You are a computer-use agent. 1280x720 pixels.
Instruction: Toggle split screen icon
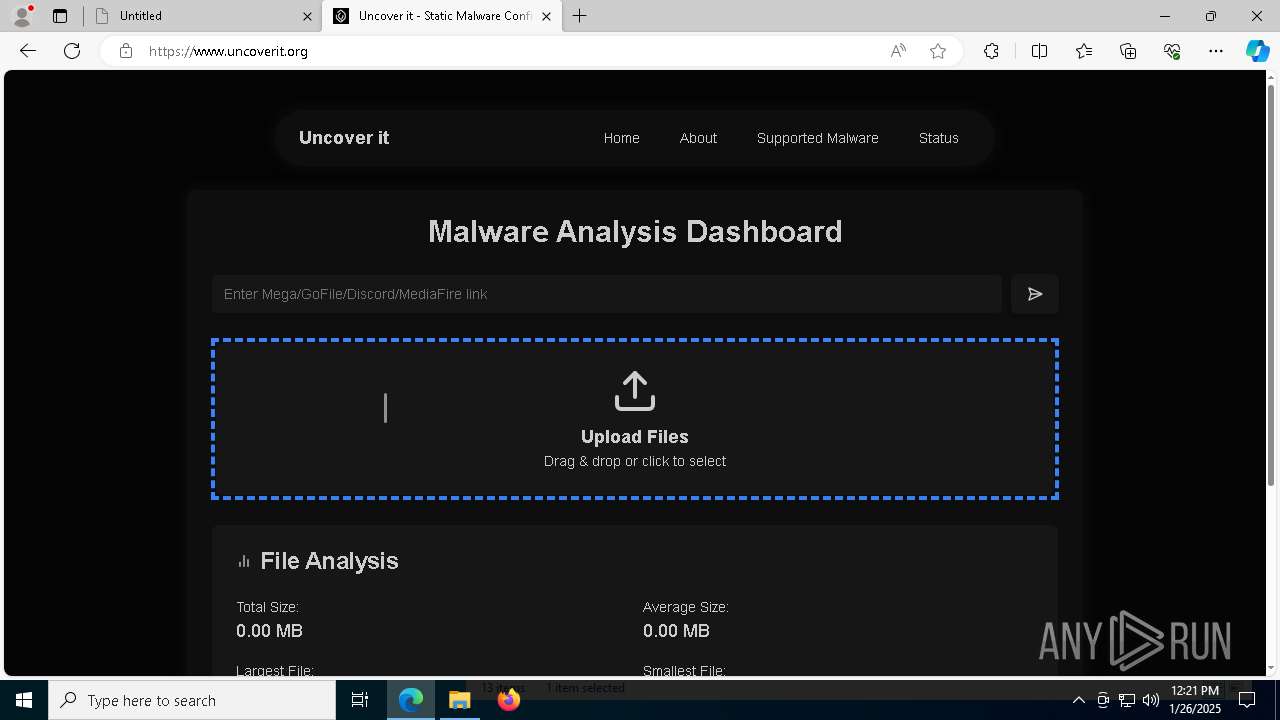[1039, 51]
